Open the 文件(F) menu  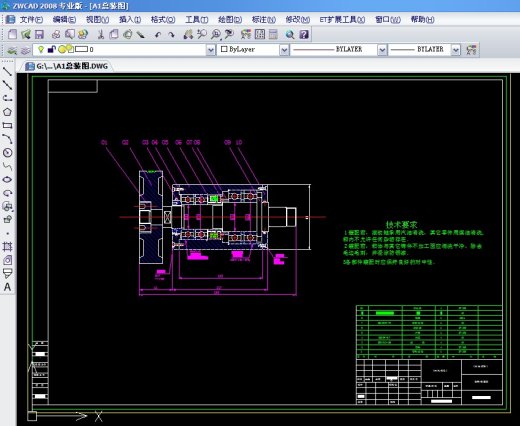pyautogui.click(x=31, y=20)
